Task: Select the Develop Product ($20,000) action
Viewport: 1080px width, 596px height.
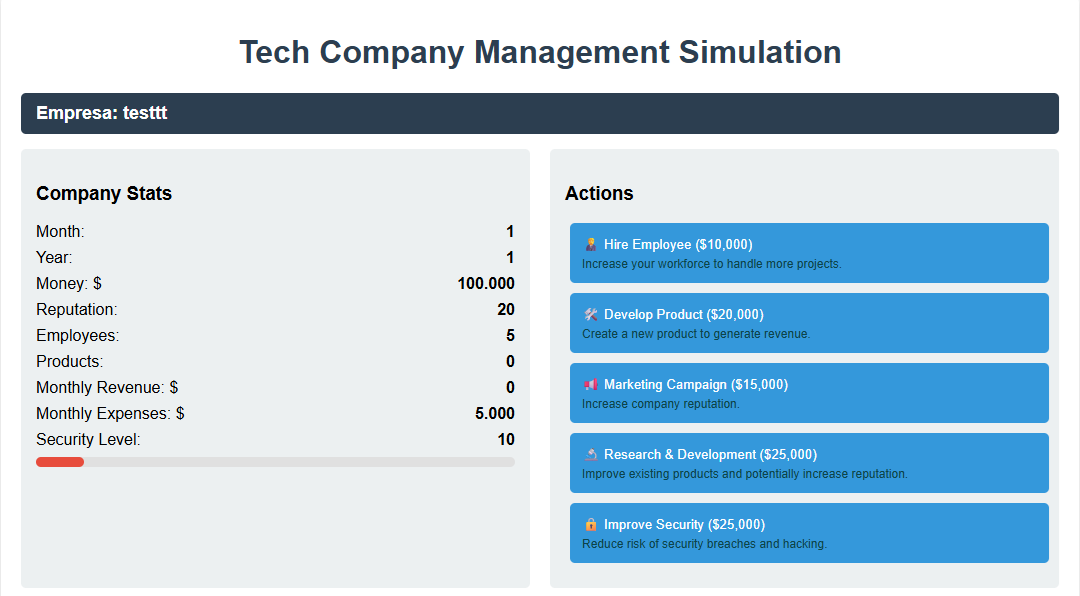Action: 809,322
